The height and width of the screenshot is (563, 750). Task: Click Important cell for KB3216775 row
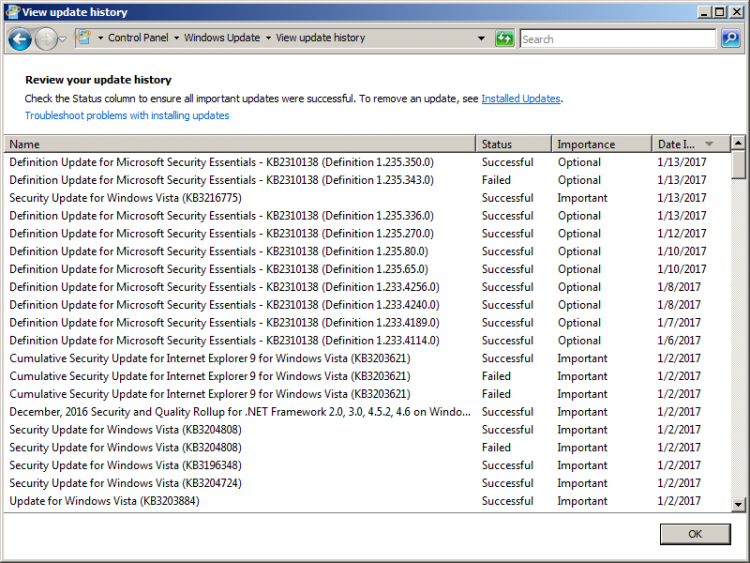coord(582,198)
